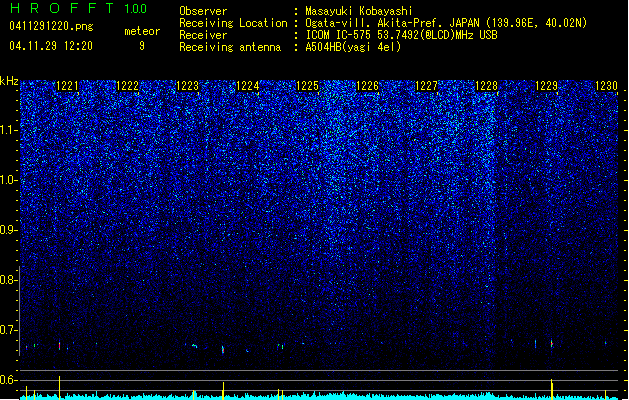The width and height of the screenshot is (629, 400).
Task: Click the Receiver label
Action: point(203,35)
